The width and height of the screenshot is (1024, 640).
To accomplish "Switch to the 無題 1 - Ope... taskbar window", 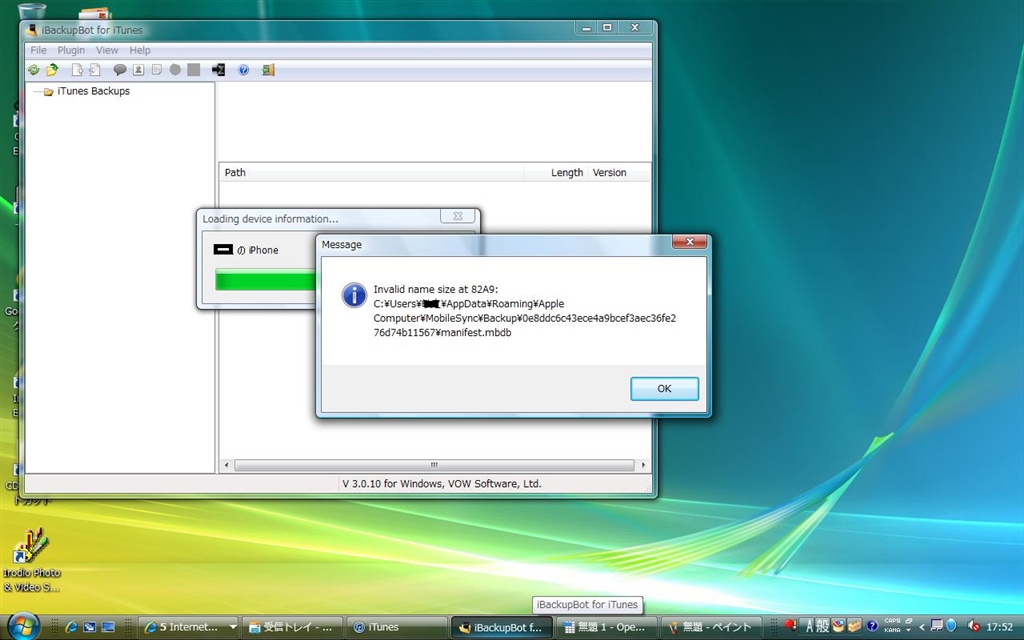I will tap(606, 627).
